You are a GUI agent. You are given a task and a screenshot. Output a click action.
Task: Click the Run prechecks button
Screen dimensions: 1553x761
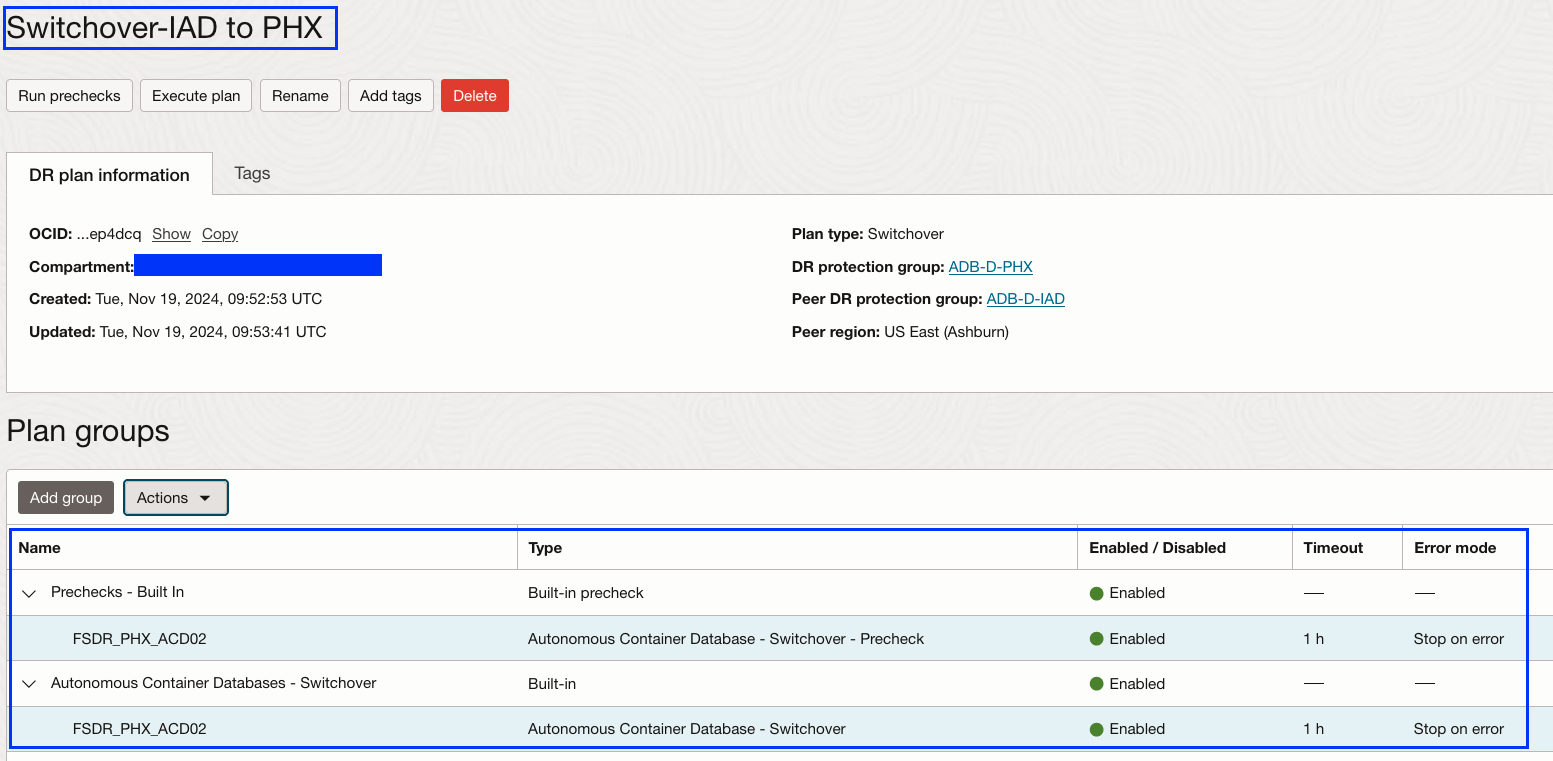tap(69, 96)
